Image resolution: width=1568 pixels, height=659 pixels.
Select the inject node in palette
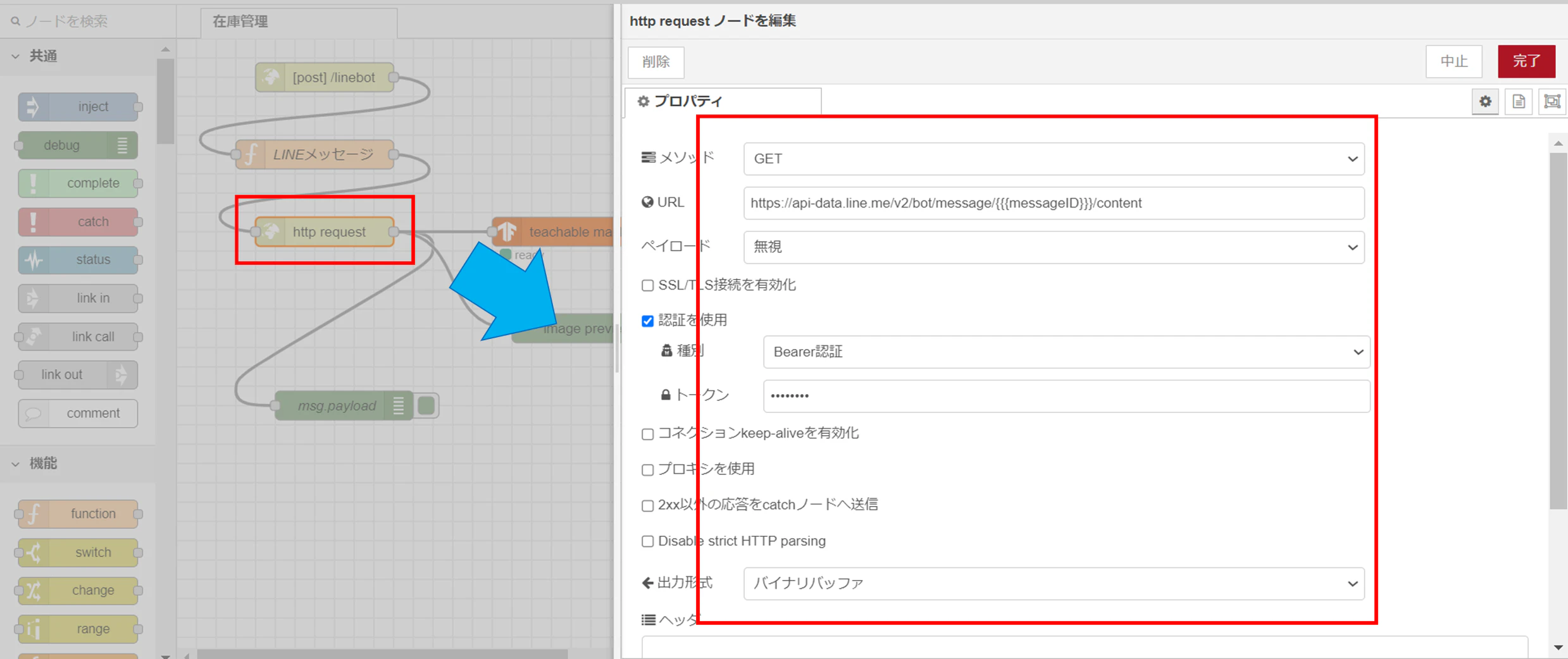pyautogui.click(x=78, y=107)
